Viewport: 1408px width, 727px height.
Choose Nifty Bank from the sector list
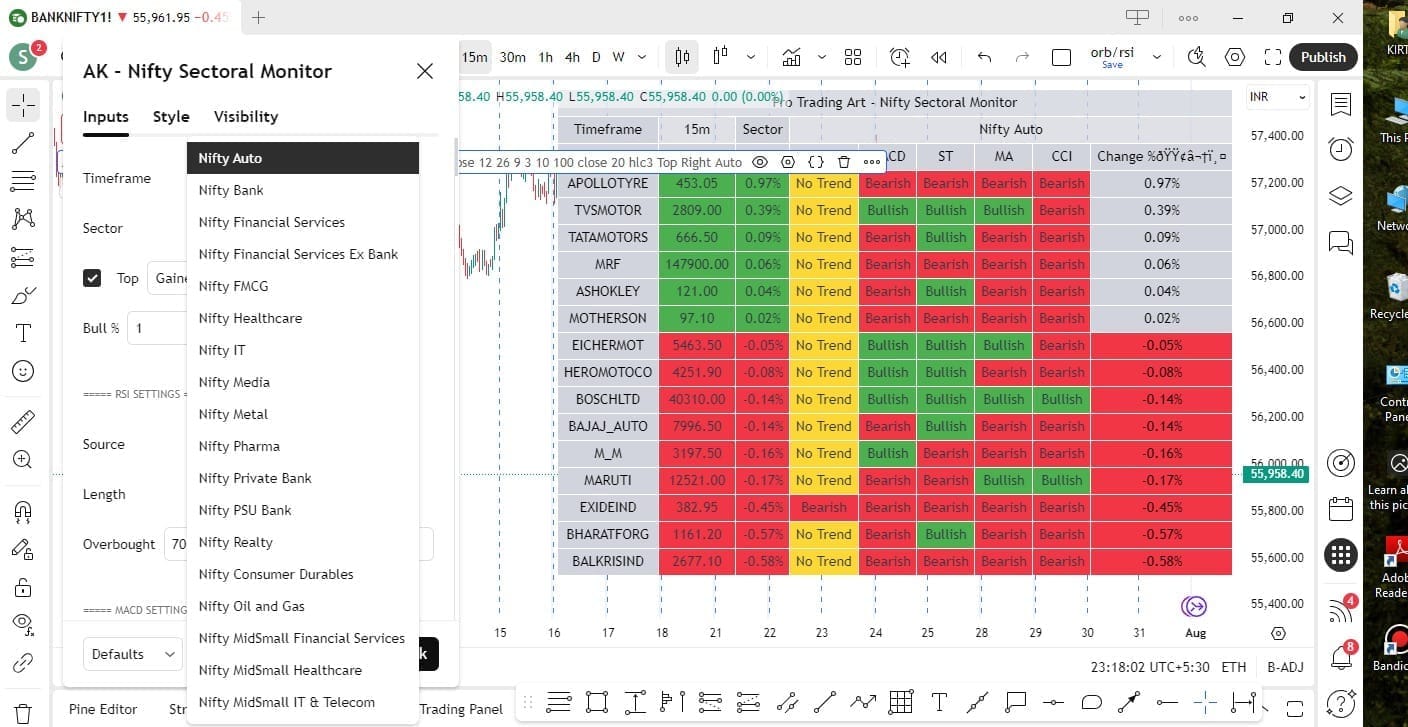tap(303, 190)
